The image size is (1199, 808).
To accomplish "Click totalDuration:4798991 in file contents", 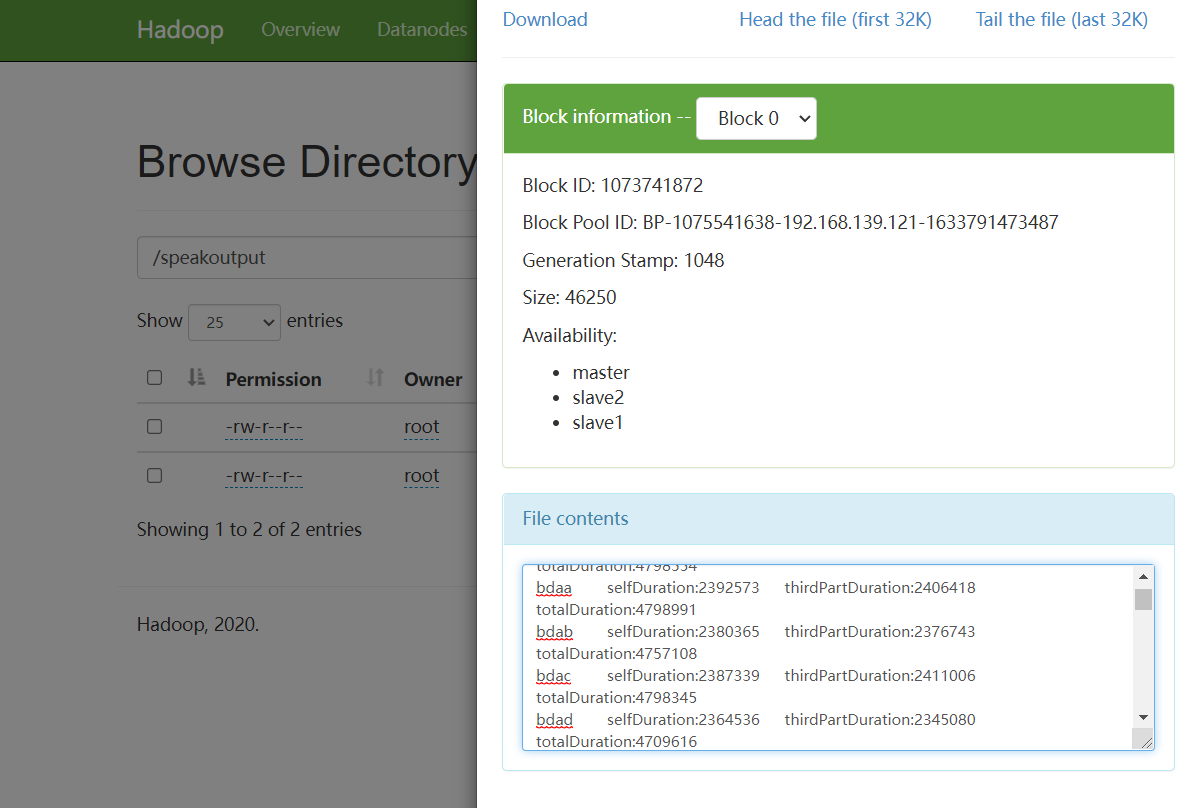I will click(616, 610).
